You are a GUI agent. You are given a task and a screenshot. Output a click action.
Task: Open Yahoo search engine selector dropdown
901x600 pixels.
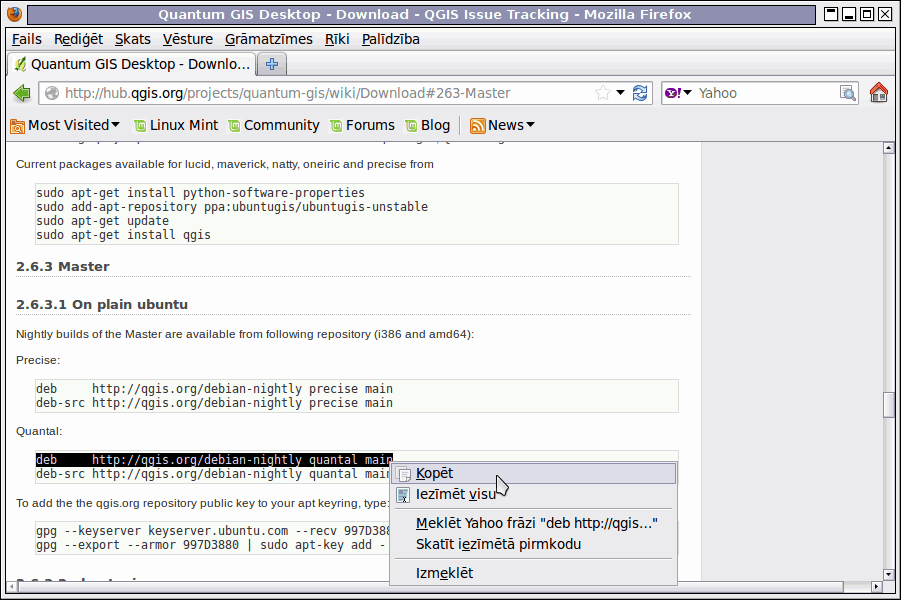click(678, 93)
